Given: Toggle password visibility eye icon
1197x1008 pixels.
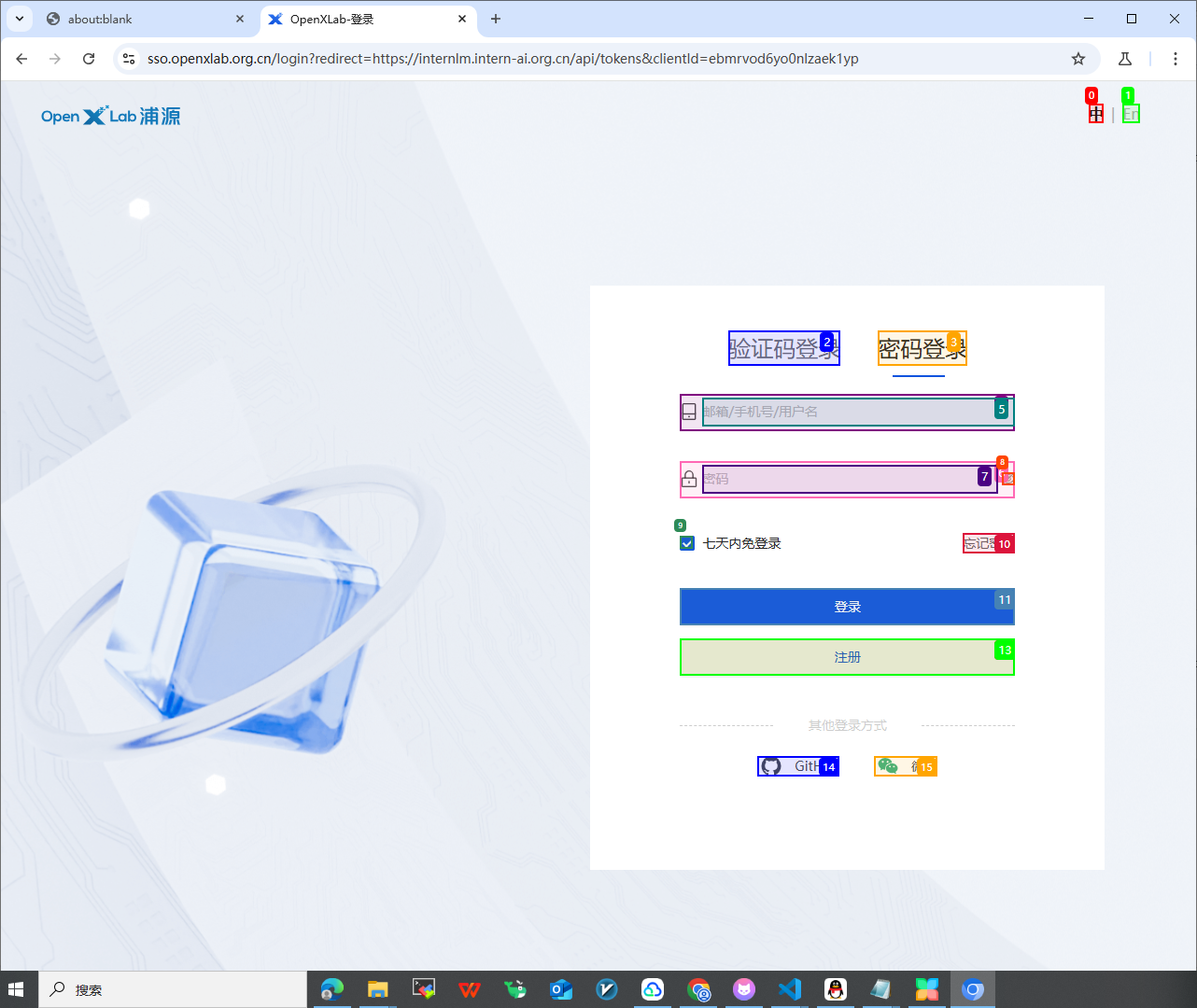Looking at the screenshot, I should [x=1007, y=479].
